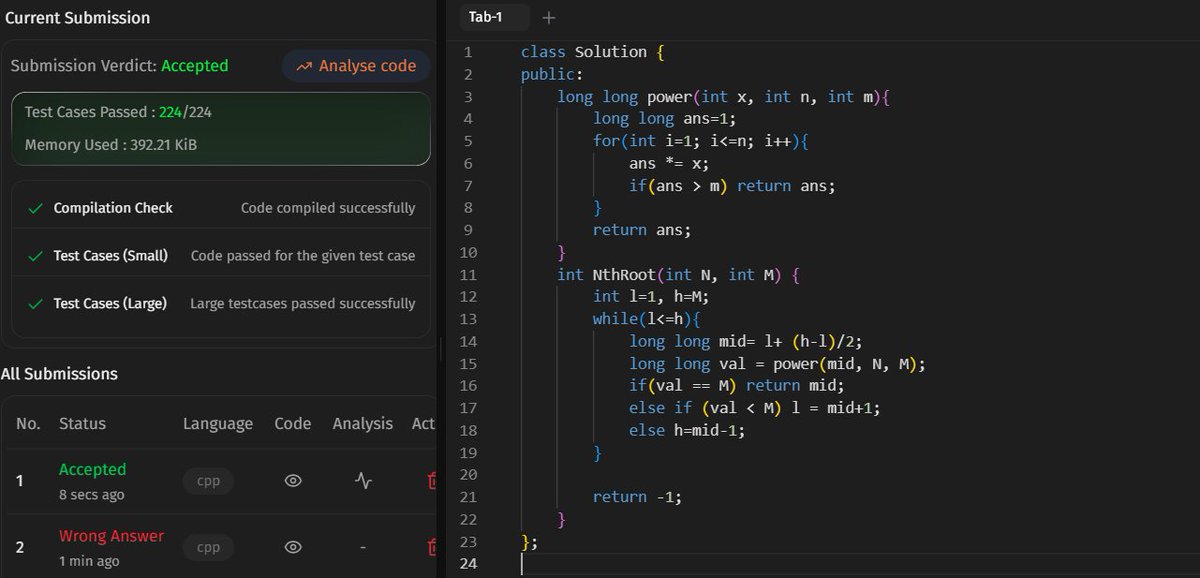Click the Test Cases (Small) row
1200x578 pixels.
pyautogui.click(x=221, y=256)
